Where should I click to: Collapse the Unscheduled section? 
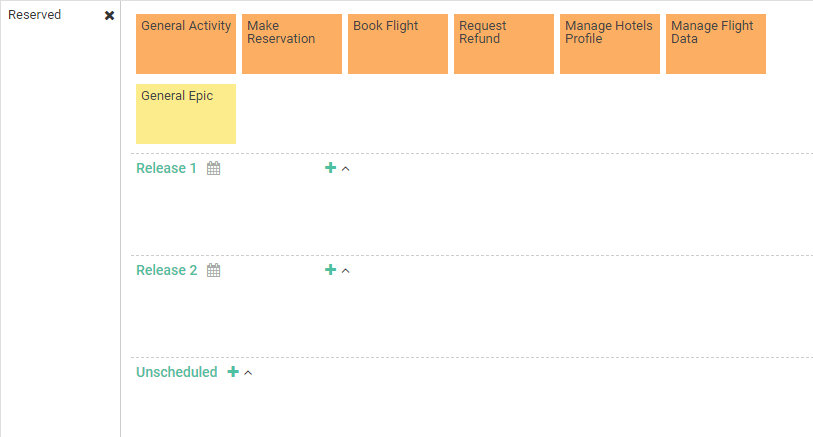(x=248, y=373)
